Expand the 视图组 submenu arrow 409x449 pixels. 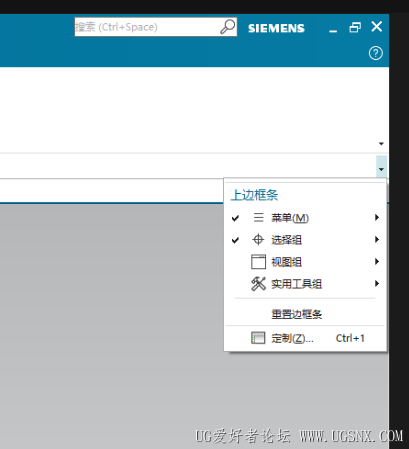[x=377, y=261]
